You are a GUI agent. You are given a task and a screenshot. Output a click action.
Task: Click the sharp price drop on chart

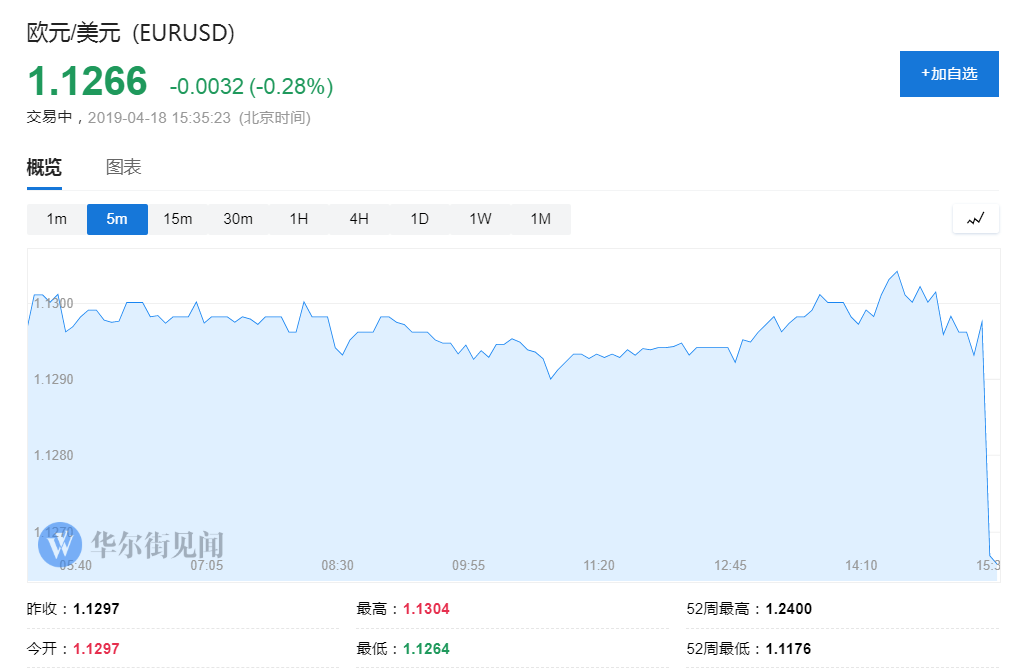click(987, 450)
